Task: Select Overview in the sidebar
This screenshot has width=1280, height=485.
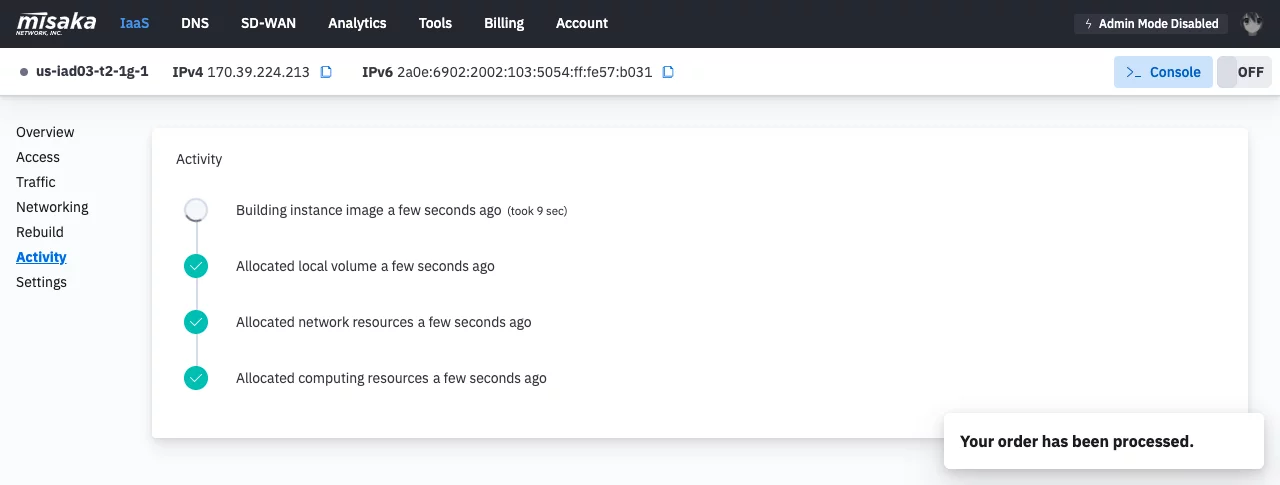Action: point(45,132)
